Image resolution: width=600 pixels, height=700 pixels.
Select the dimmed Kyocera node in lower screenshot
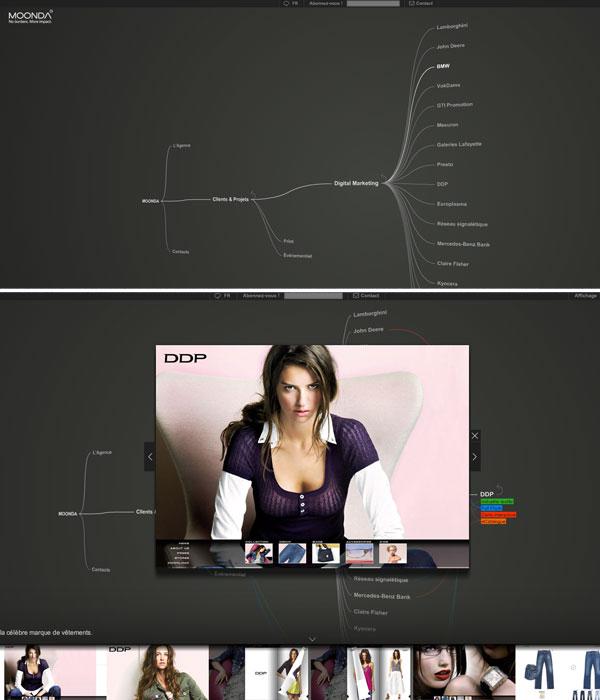(364, 629)
